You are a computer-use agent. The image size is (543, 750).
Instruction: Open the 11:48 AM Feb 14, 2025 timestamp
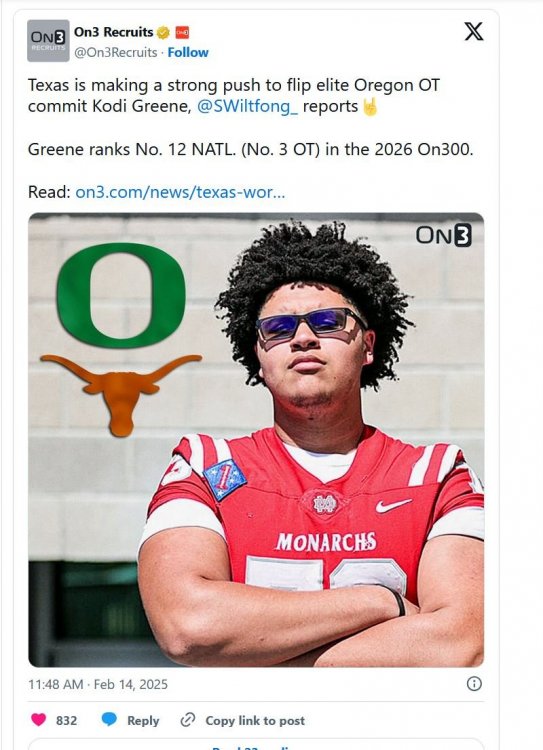click(98, 684)
